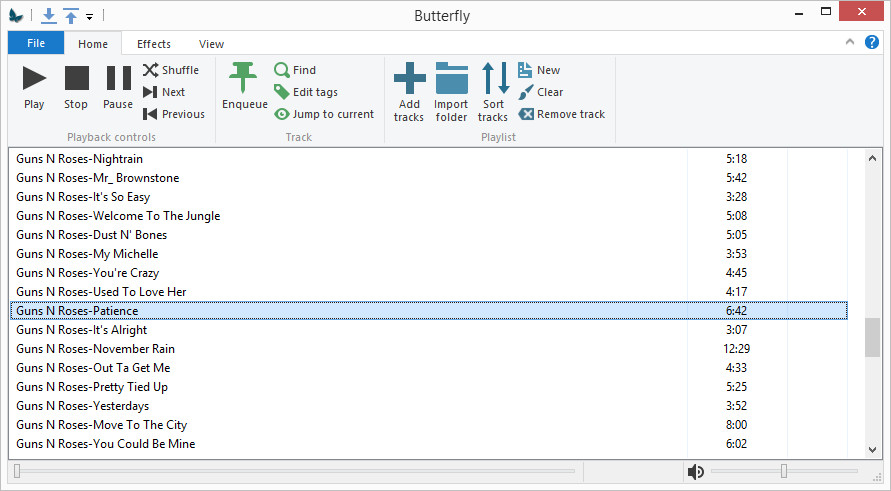Remove track from the playlist
Viewport: 891px width, 491px height.
(x=561, y=114)
